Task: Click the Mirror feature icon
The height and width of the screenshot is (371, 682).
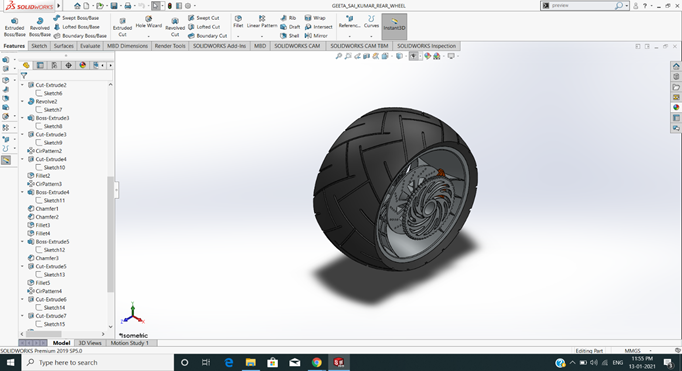Action: 316,36
